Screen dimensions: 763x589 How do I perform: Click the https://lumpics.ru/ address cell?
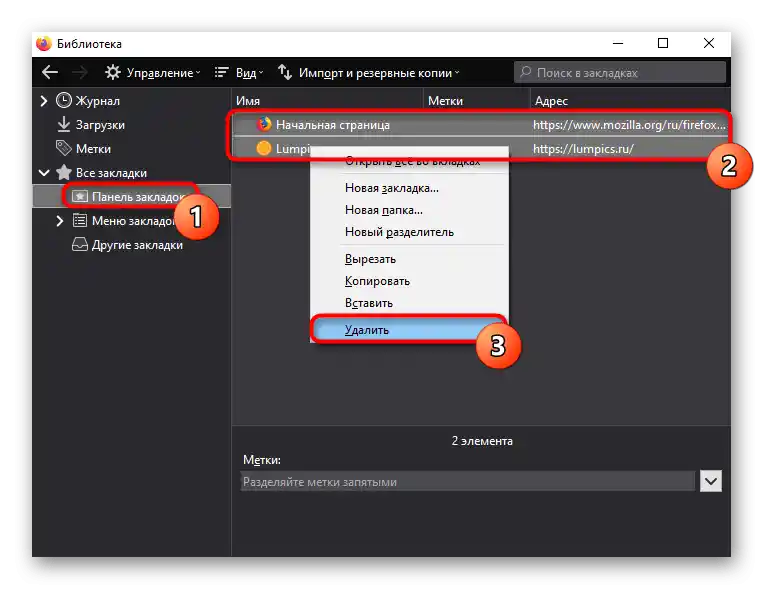583,149
